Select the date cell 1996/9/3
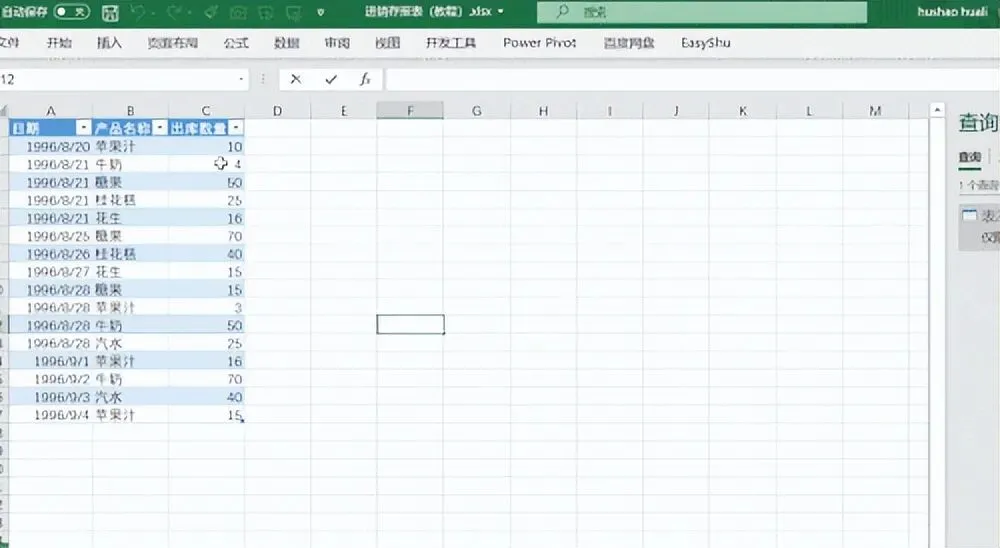Screen dimensions: 1000x548 point(51,397)
